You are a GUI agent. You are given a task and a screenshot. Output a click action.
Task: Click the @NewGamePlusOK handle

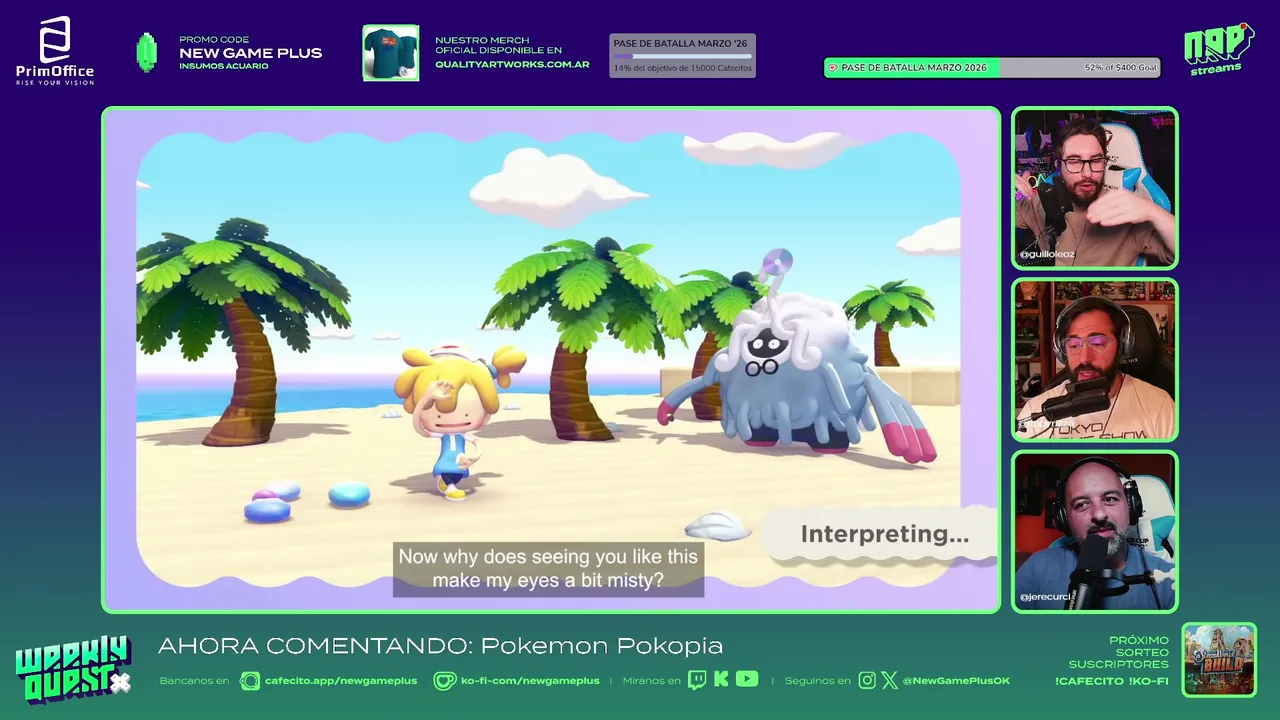(x=956, y=681)
